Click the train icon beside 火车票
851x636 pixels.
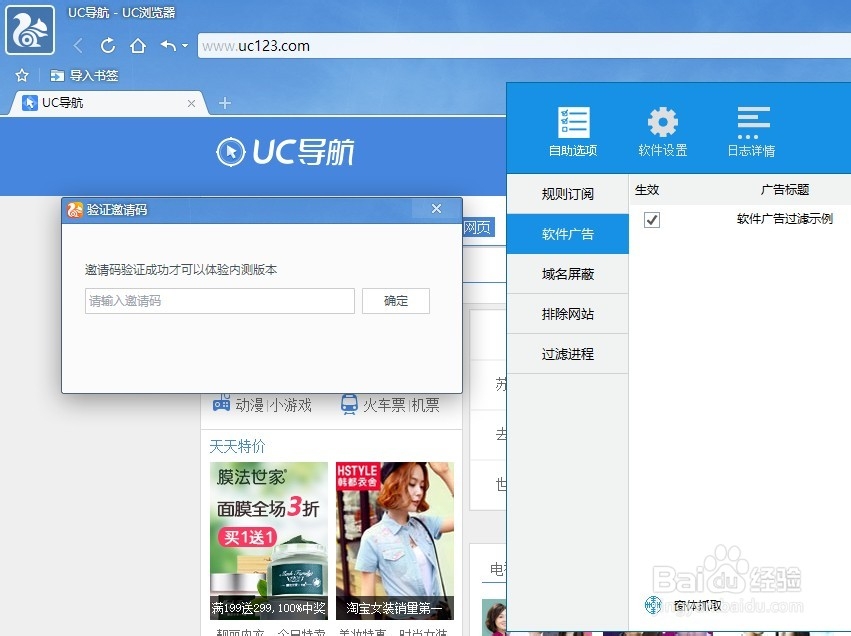(x=350, y=404)
